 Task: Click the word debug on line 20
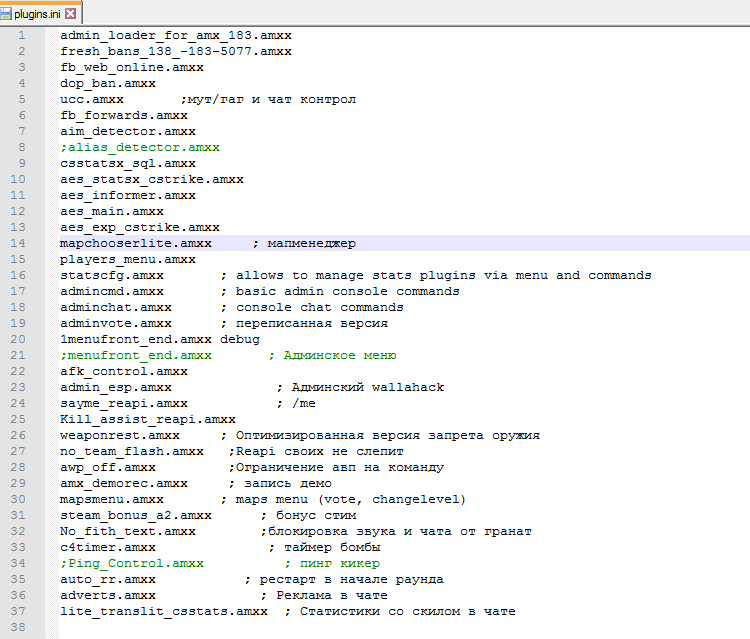pos(240,339)
